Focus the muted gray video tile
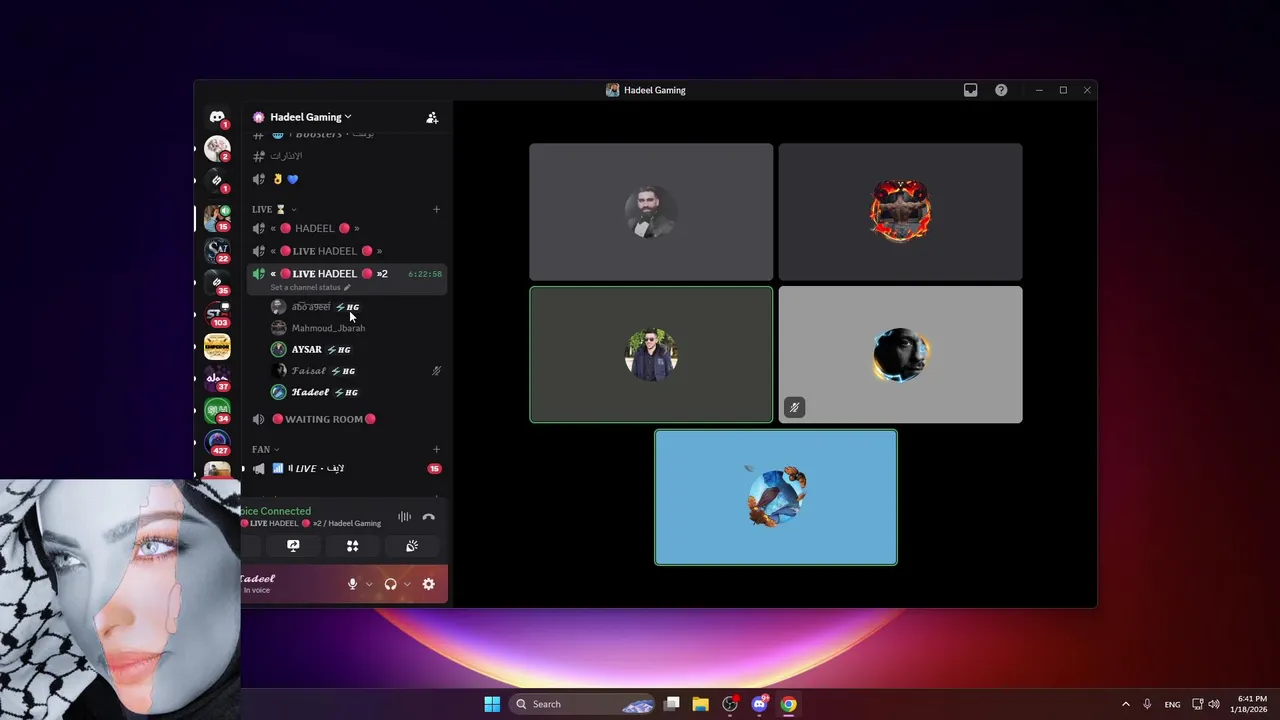The image size is (1280, 720). pyautogui.click(x=900, y=354)
